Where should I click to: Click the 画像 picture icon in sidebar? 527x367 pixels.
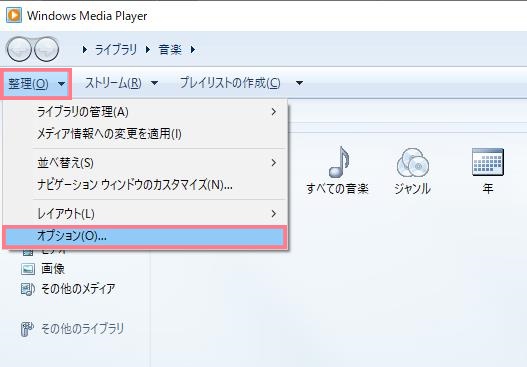28,269
